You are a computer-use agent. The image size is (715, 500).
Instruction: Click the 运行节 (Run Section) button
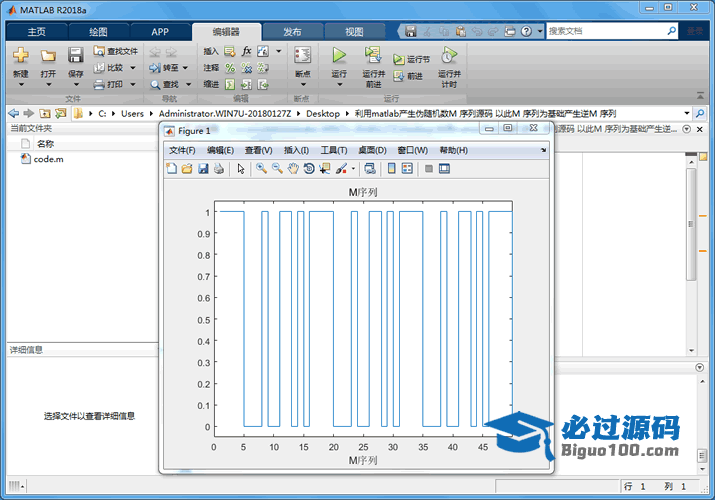[x=411, y=59]
